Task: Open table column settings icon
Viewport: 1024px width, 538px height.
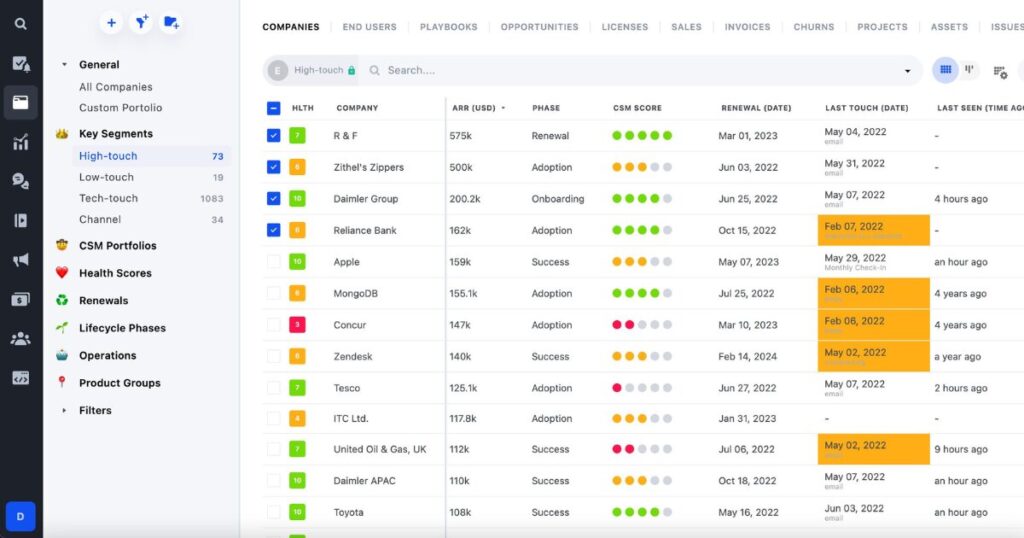Action: click(1000, 72)
